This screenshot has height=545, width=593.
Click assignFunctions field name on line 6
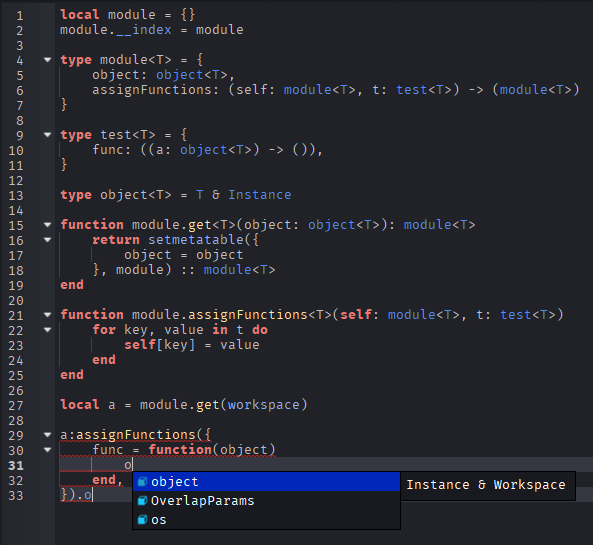tap(152, 90)
